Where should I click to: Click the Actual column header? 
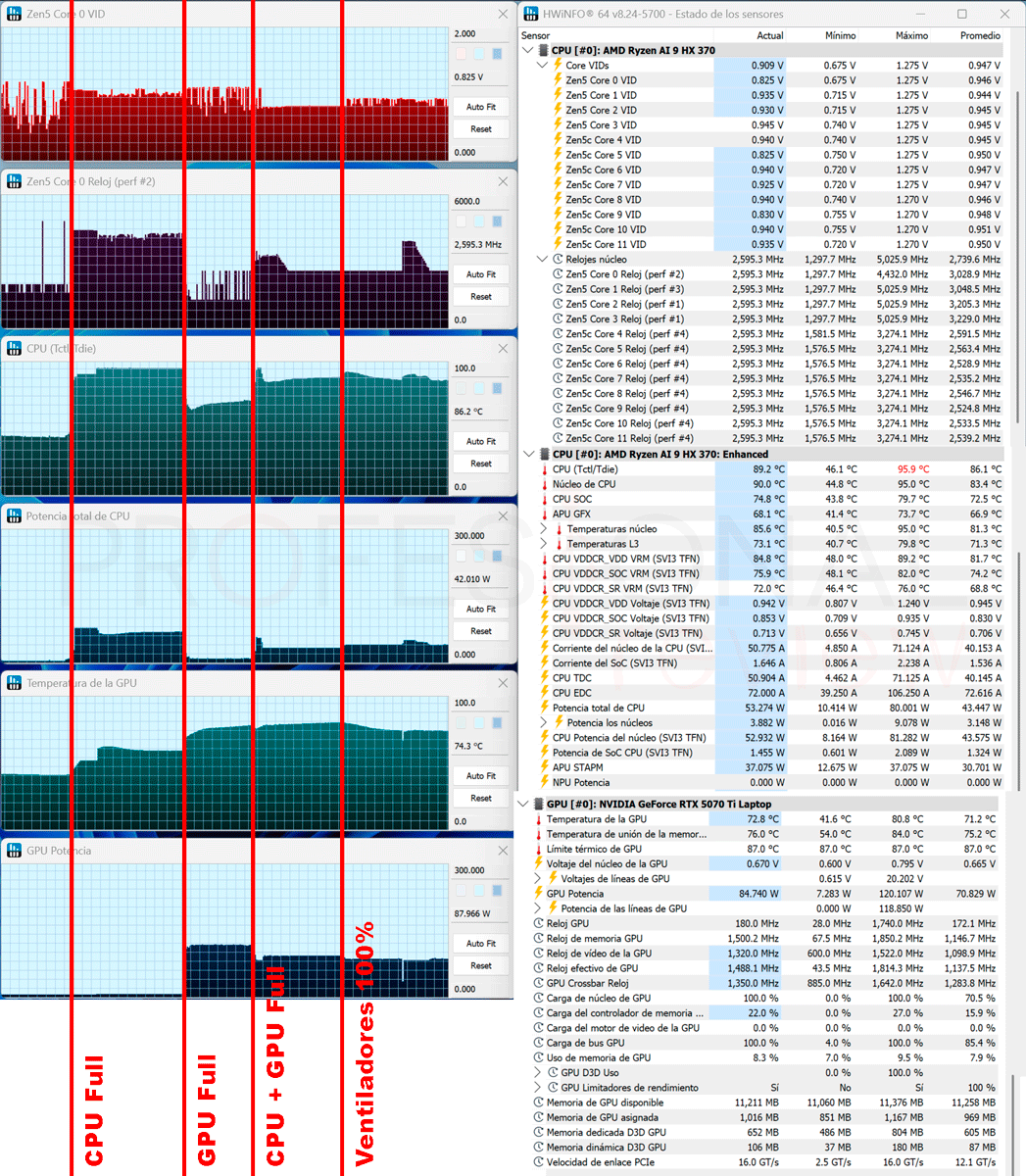pyautogui.click(x=770, y=35)
